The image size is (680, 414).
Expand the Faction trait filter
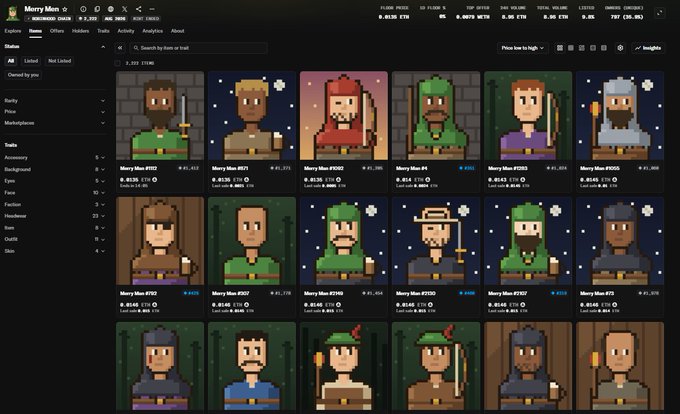point(55,204)
